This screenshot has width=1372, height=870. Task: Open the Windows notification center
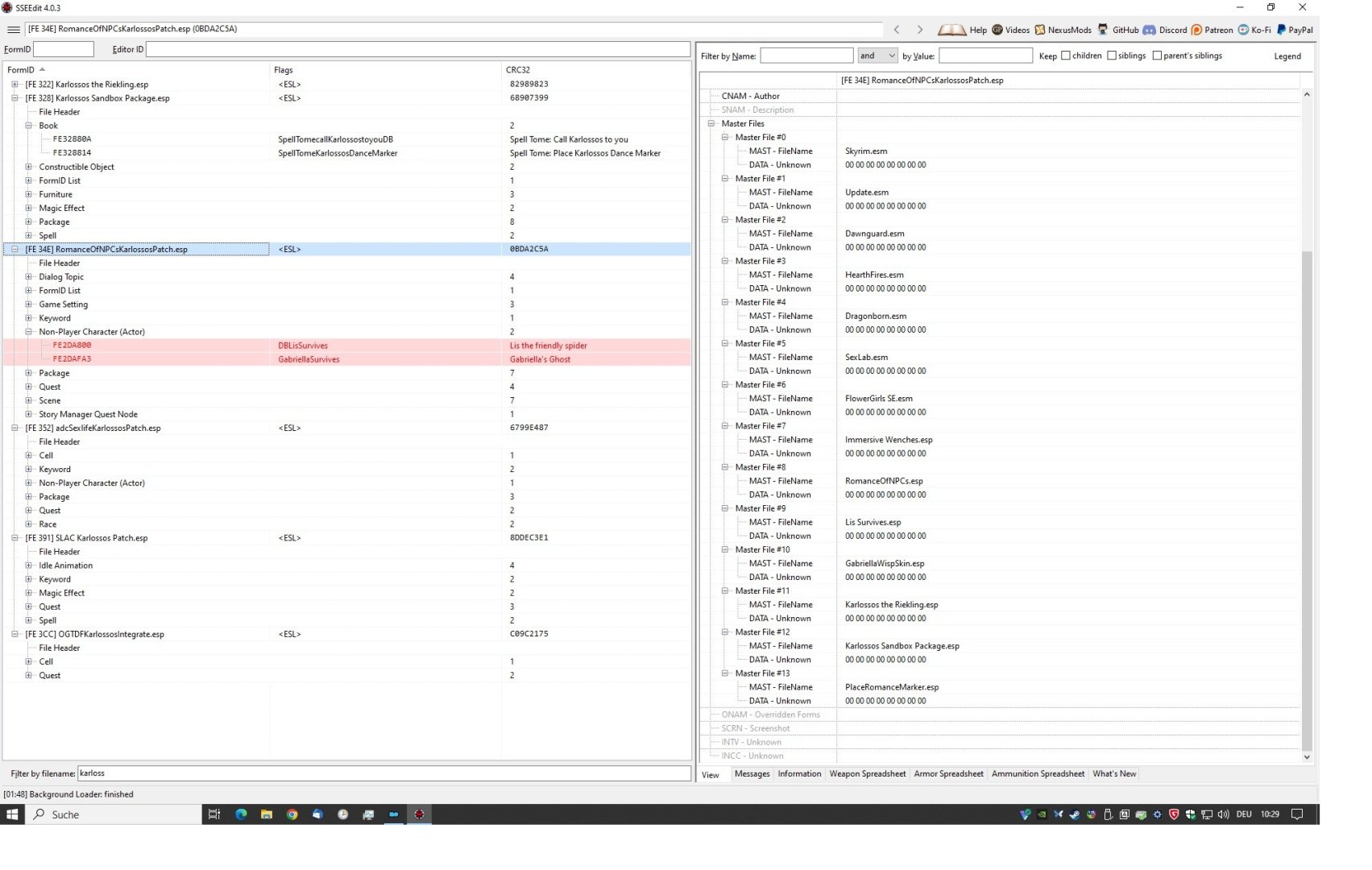click(1297, 814)
